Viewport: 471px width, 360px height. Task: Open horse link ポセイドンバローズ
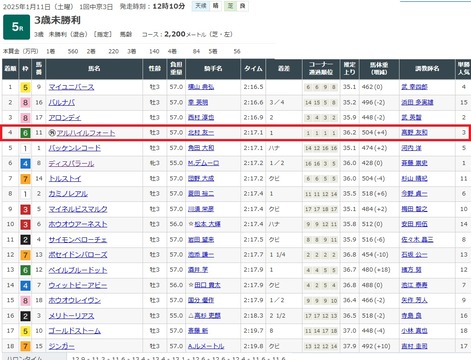78,255
